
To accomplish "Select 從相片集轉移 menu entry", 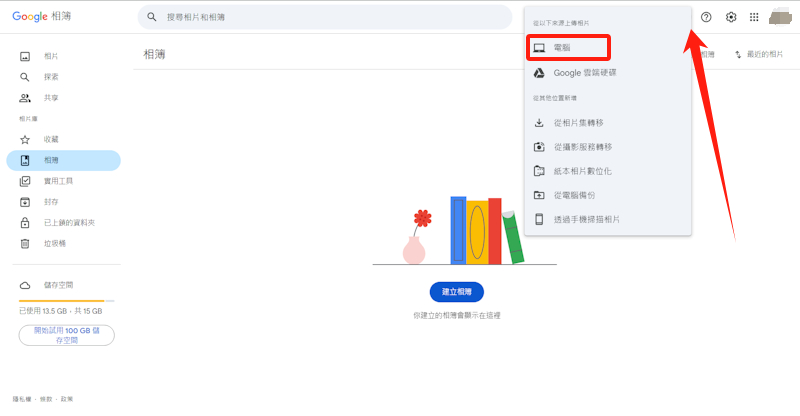I will pyautogui.click(x=608, y=123).
